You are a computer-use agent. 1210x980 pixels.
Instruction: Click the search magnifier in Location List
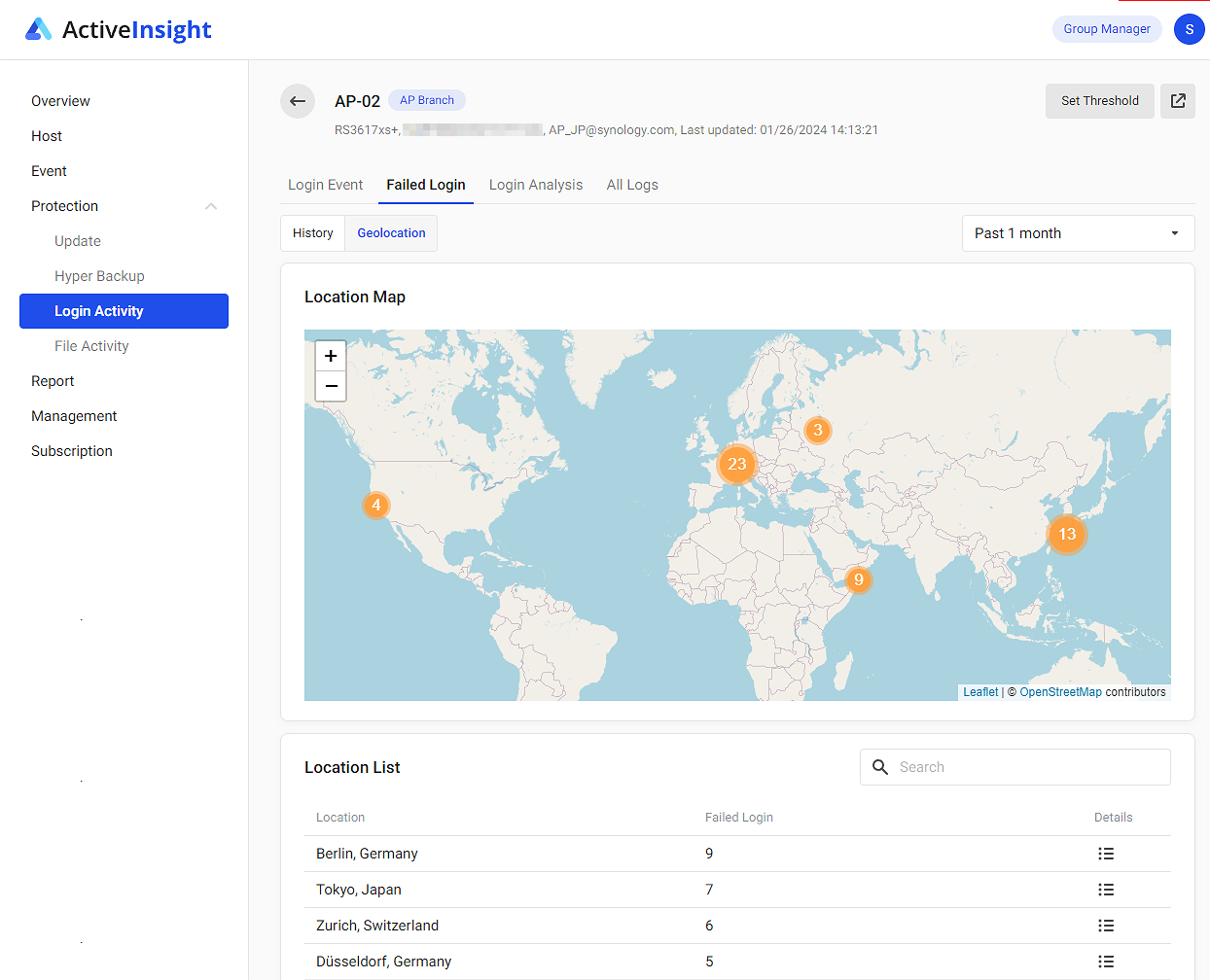880,767
